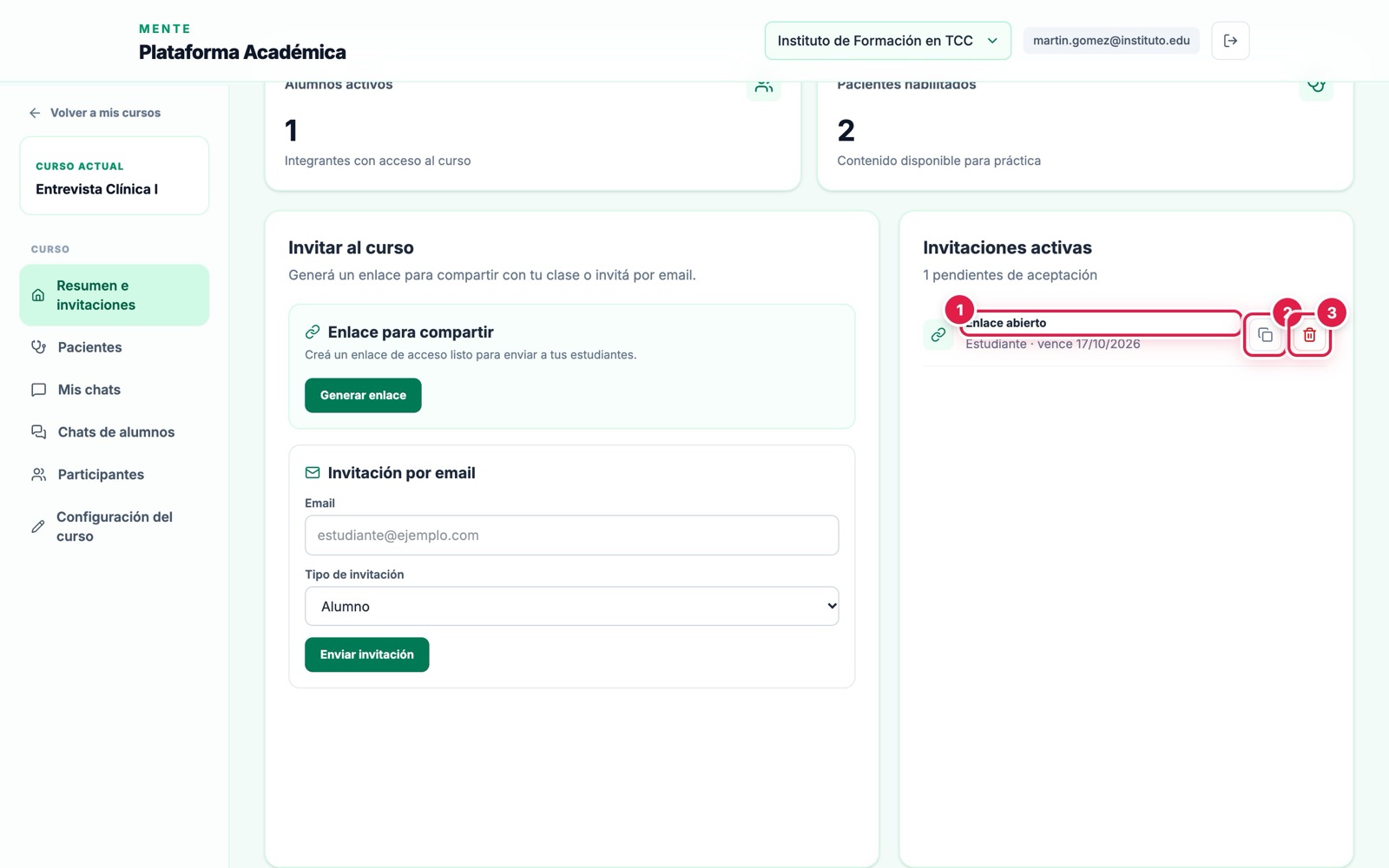The height and width of the screenshot is (868, 1389).
Task: Click Volver a mis cursos link
Action: (95, 113)
